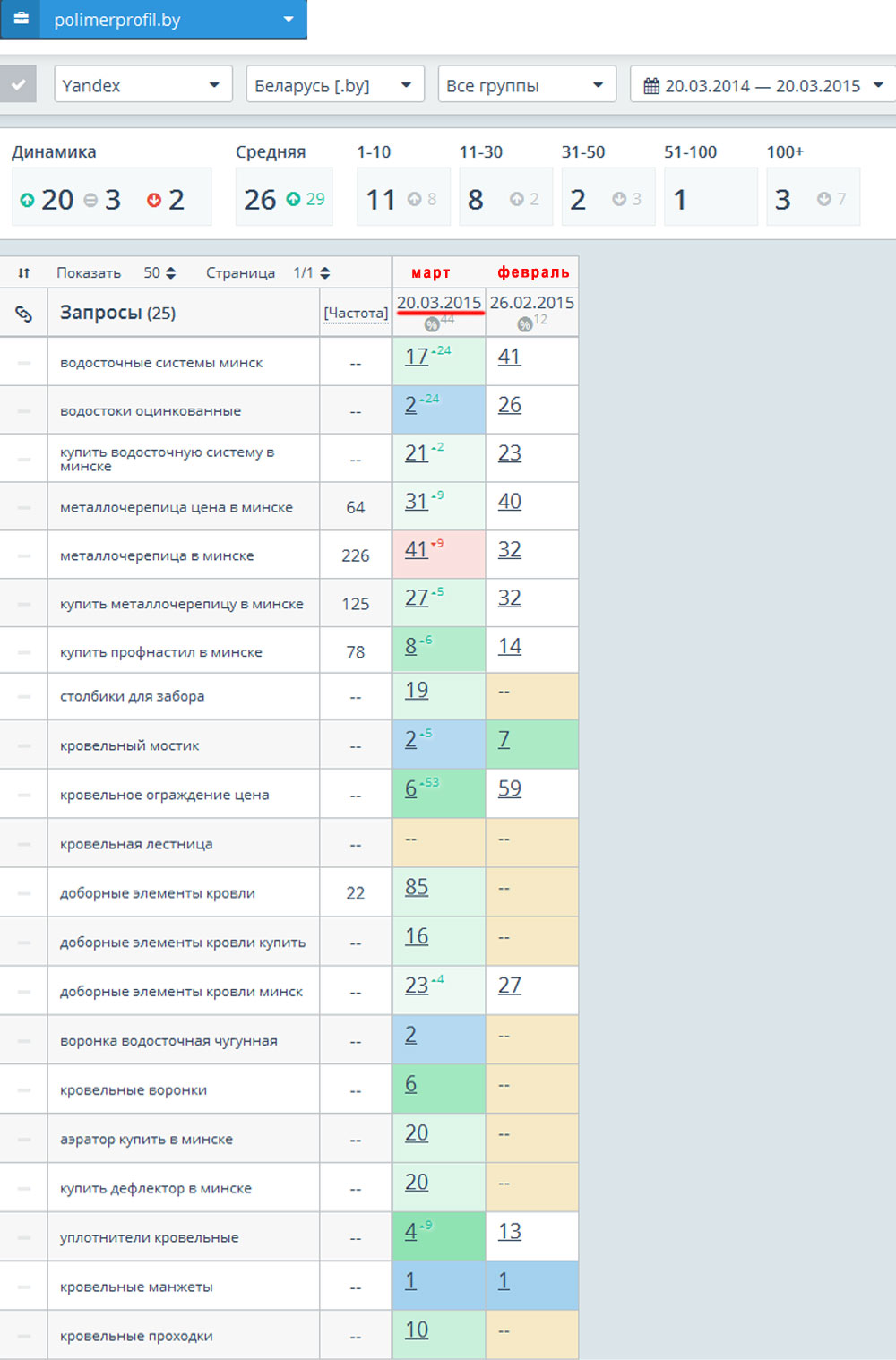Click the grey unchanged icon in Динамика
Viewport: 896px width, 1360px height.
(90, 200)
